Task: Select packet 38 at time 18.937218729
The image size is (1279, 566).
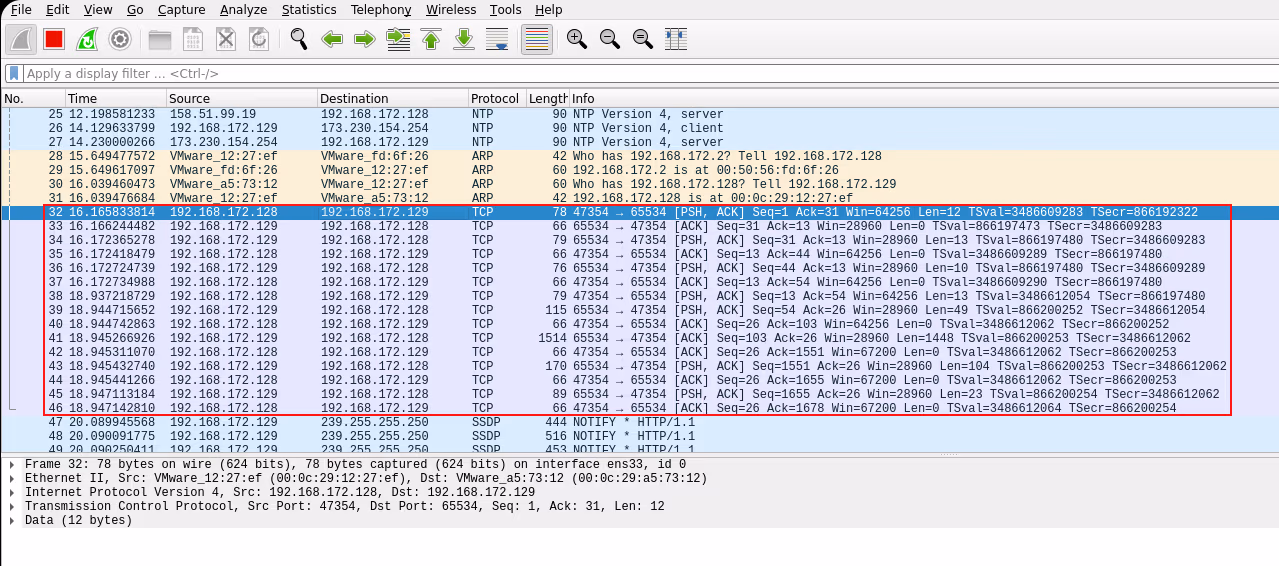Action: 640,296
